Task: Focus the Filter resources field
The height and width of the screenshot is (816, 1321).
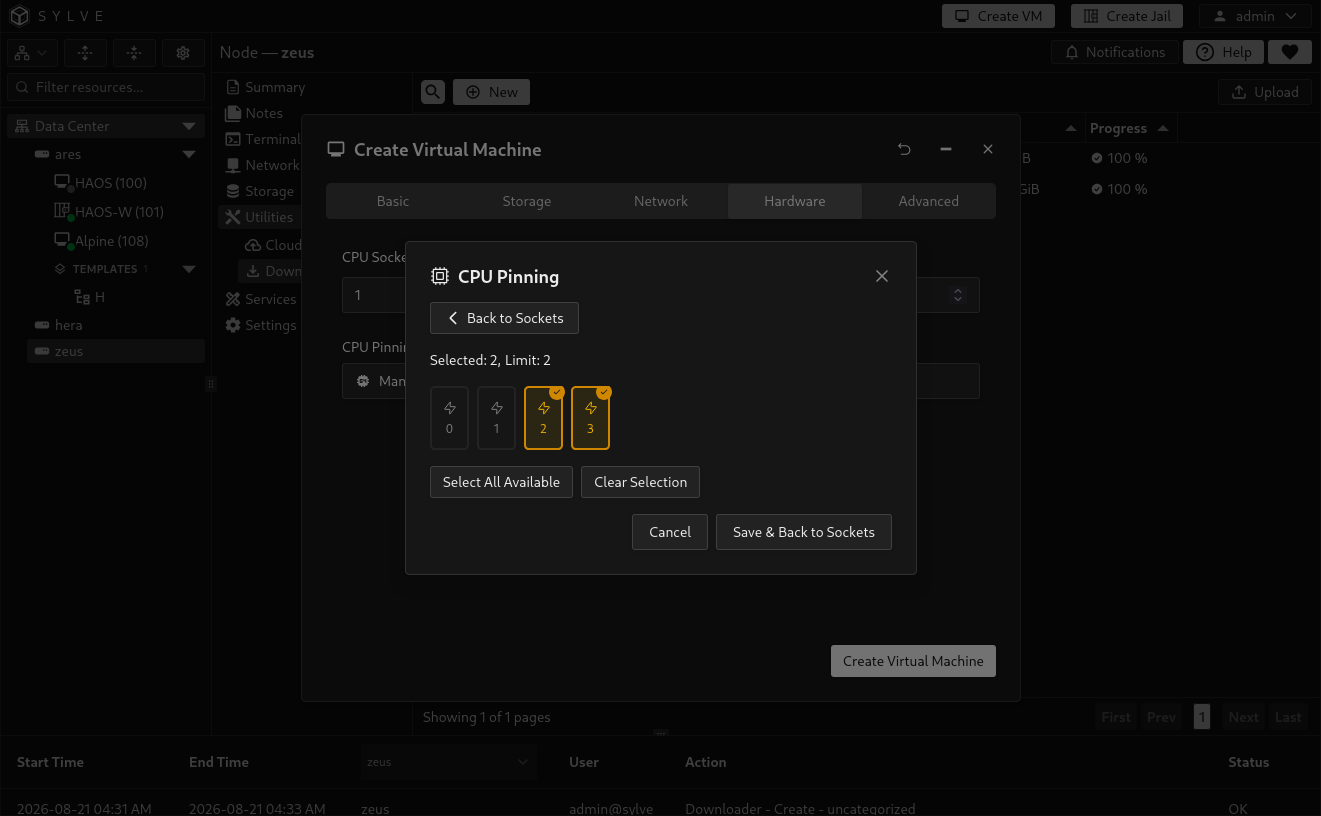Action: coord(106,87)
